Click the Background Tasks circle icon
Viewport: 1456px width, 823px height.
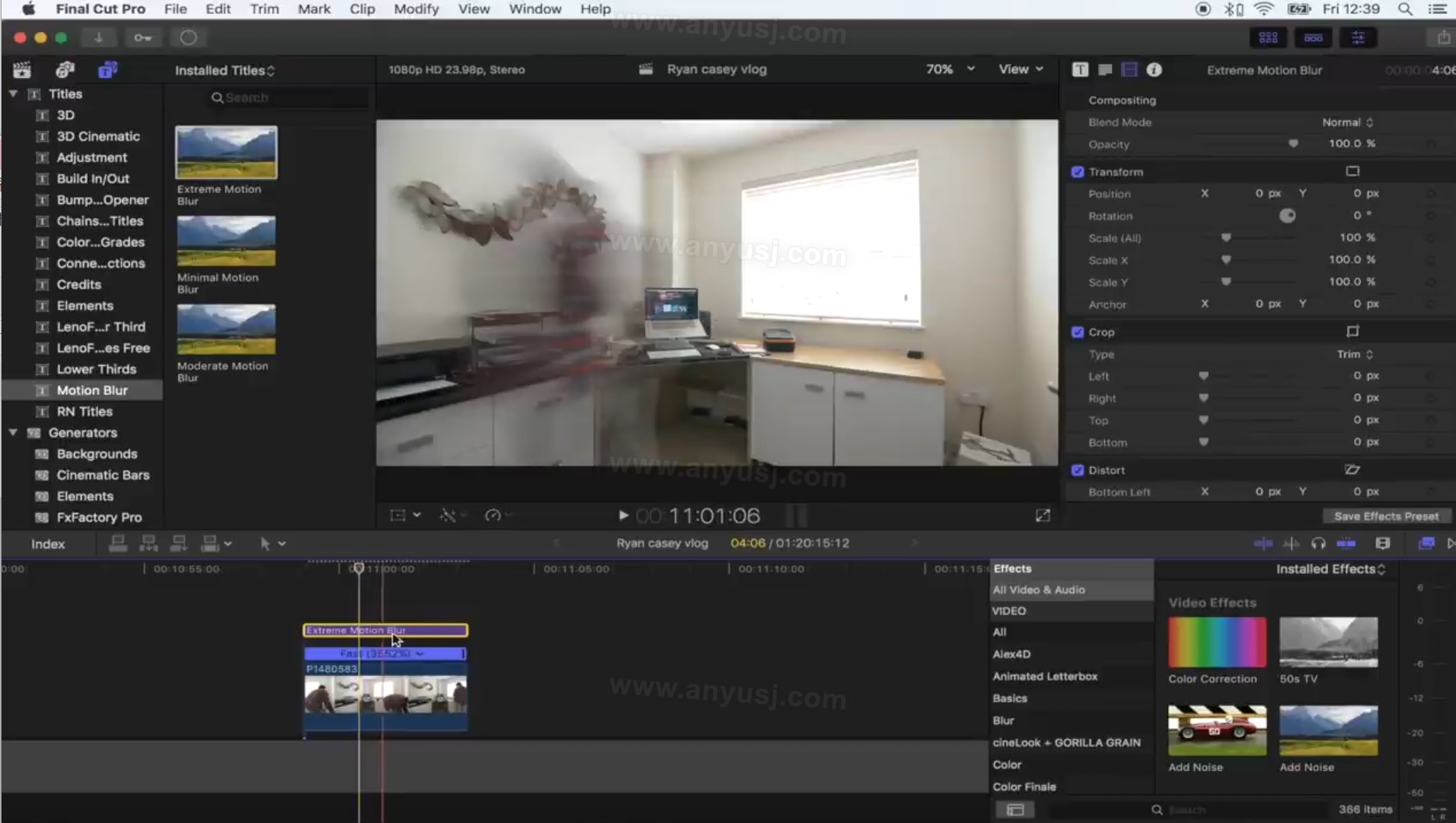tap(188, 37)
